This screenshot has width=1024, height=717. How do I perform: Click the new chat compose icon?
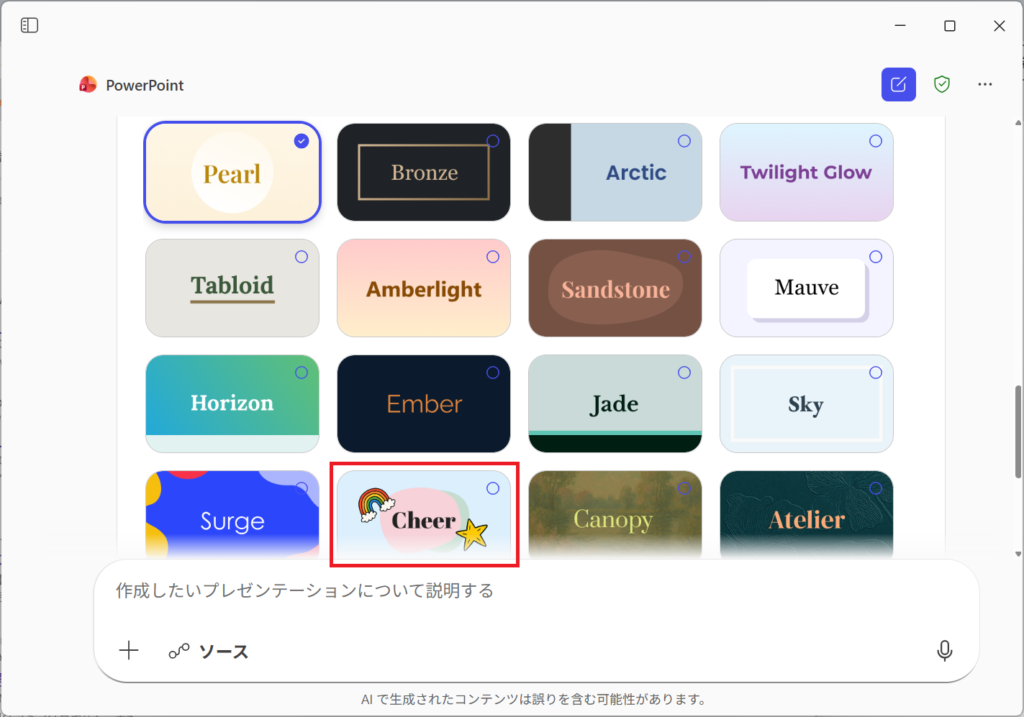coord(898,85)
